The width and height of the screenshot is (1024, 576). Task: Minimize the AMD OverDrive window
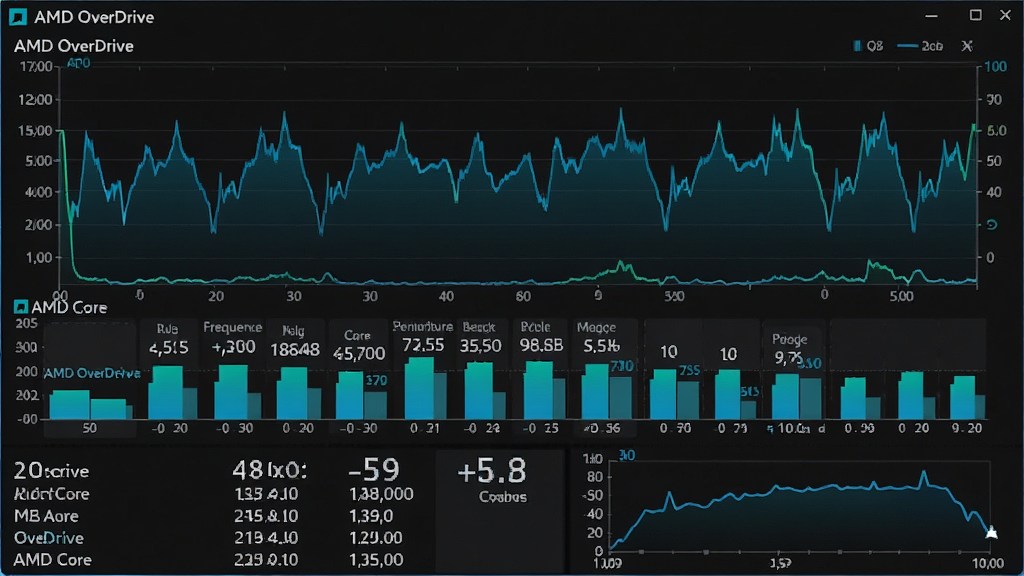[x=931, y=16]
